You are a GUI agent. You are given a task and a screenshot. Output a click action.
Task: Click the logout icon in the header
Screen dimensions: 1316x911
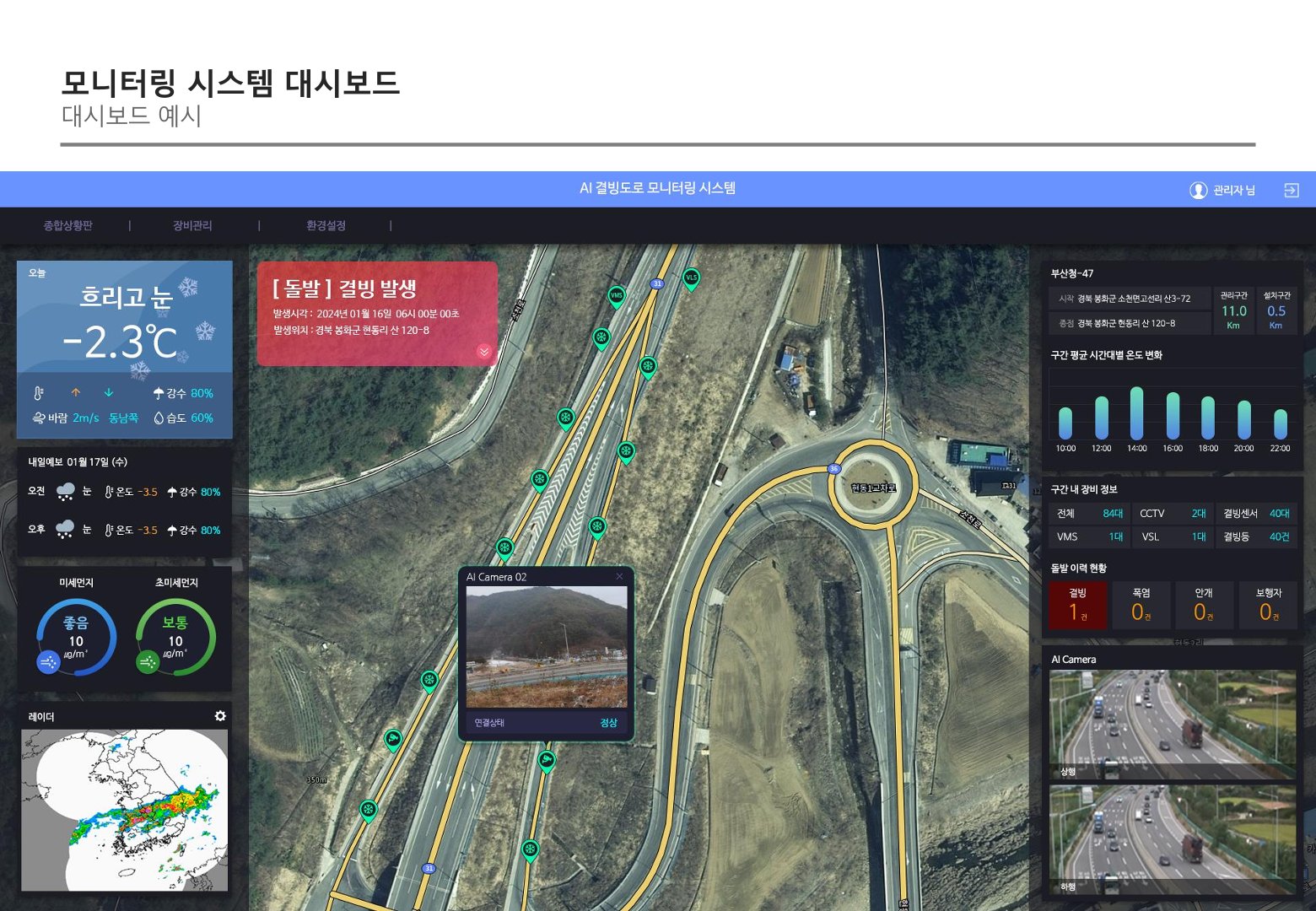point(1291,191)
